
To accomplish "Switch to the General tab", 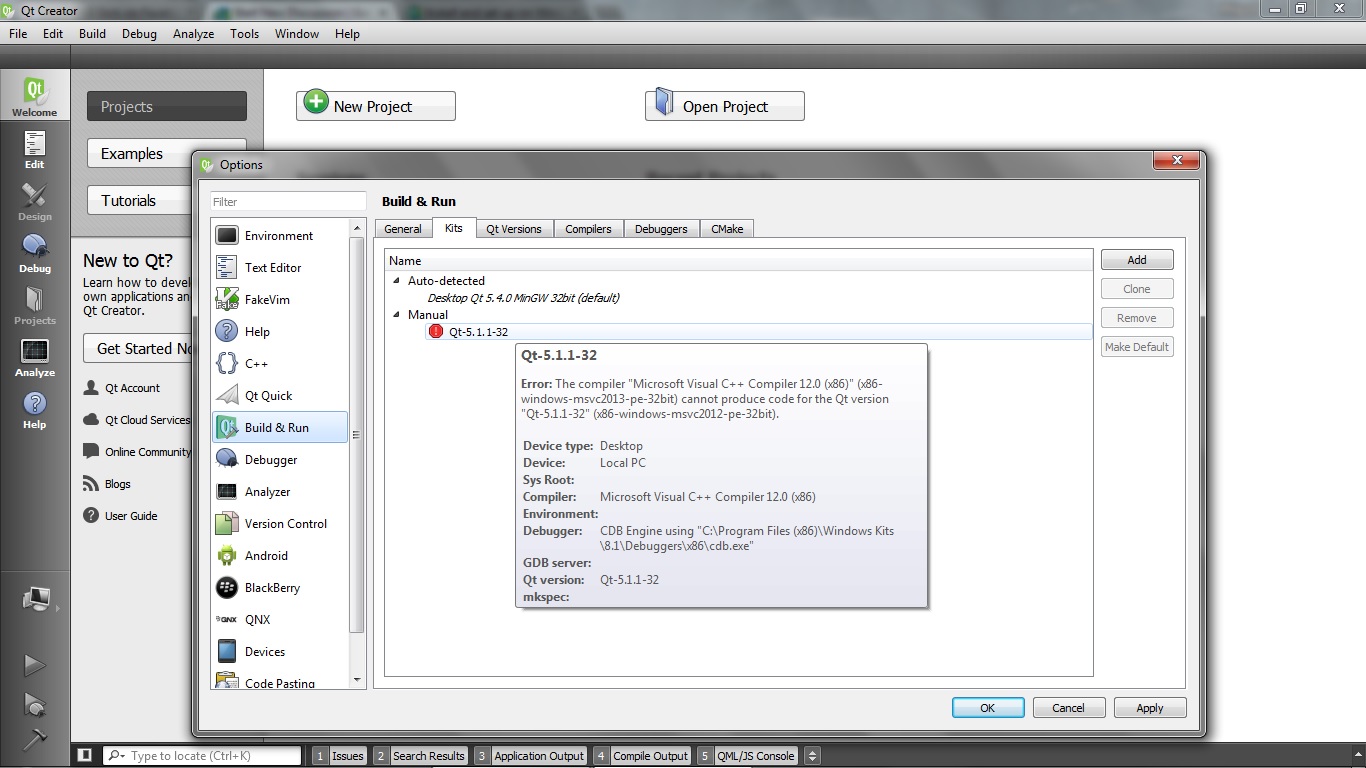I will pos(403,229).
